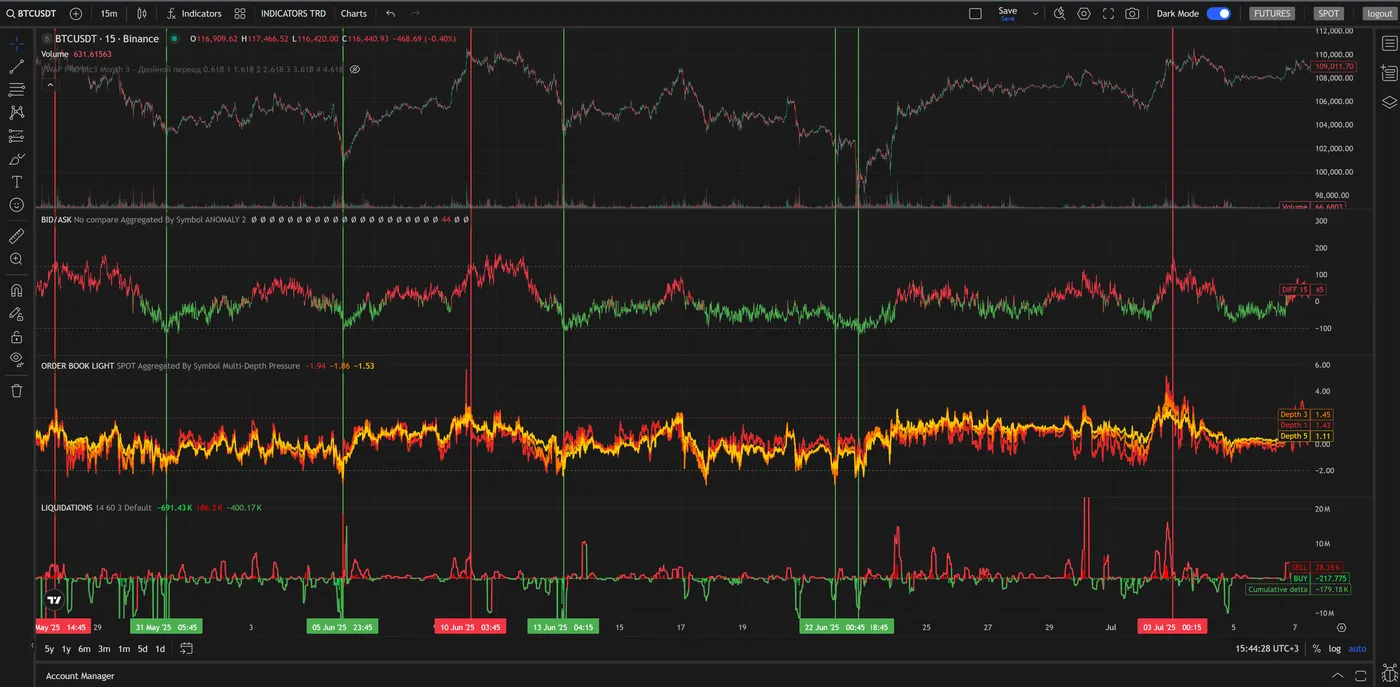Open the indicator templates grid icon
Image resolution: width=1400 pixels, height=687 pixels.
coord(240,14)
